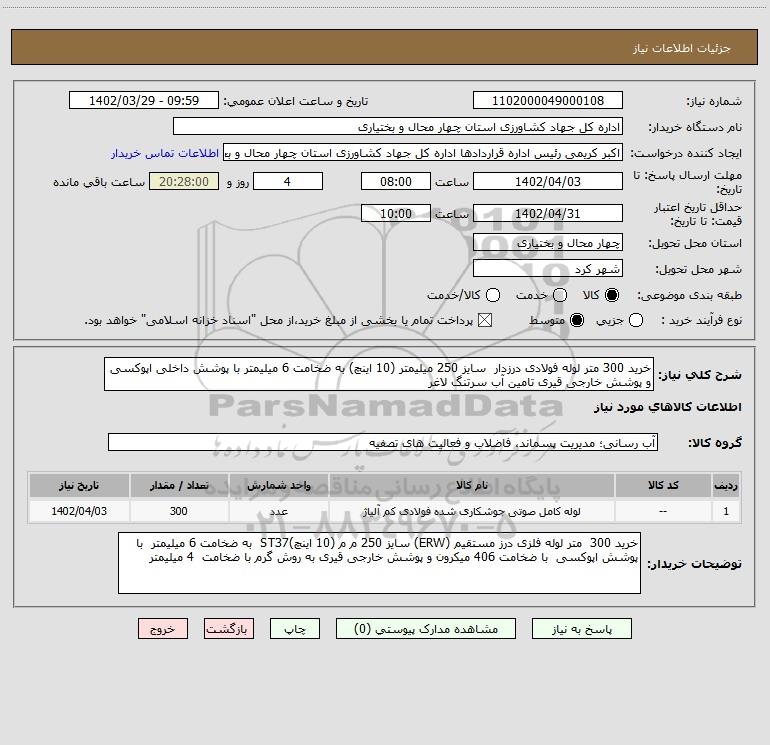Click the delivery province field چهار محال و بختیاری
The width and height of the screenshot is (770, 745).
548,243
